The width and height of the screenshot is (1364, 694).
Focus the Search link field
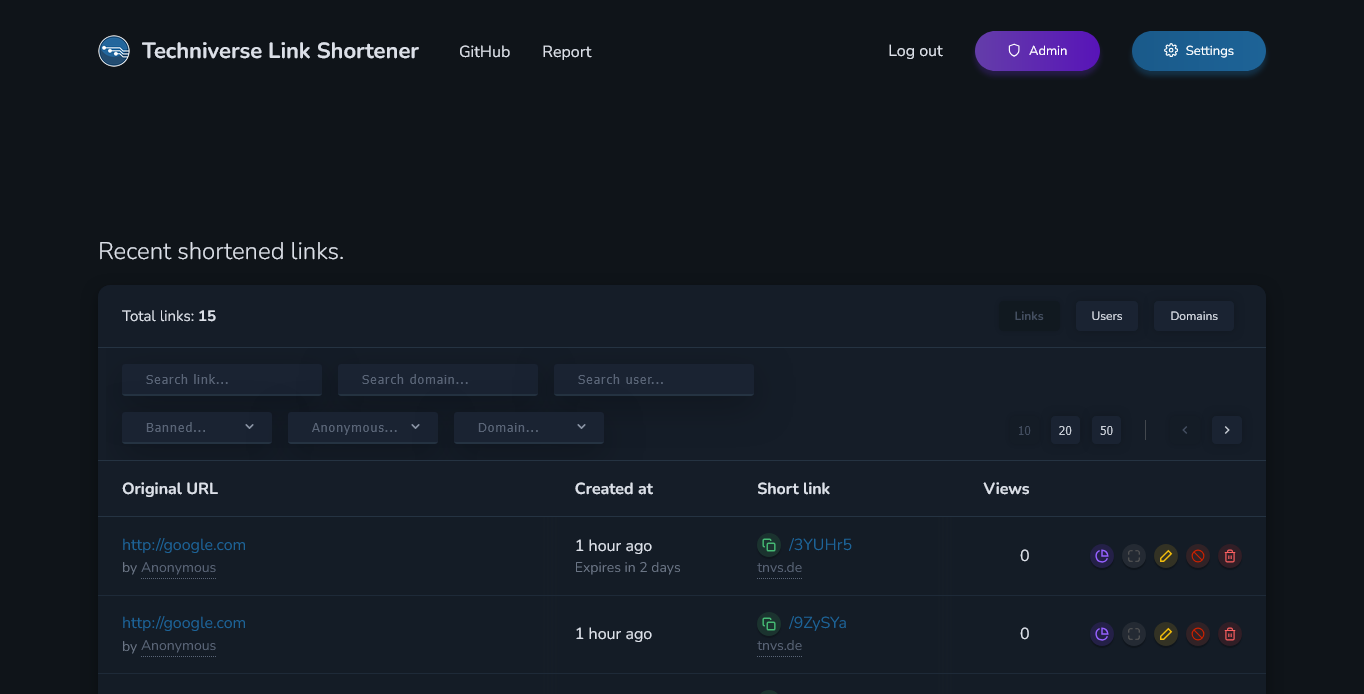pos(222,380)
